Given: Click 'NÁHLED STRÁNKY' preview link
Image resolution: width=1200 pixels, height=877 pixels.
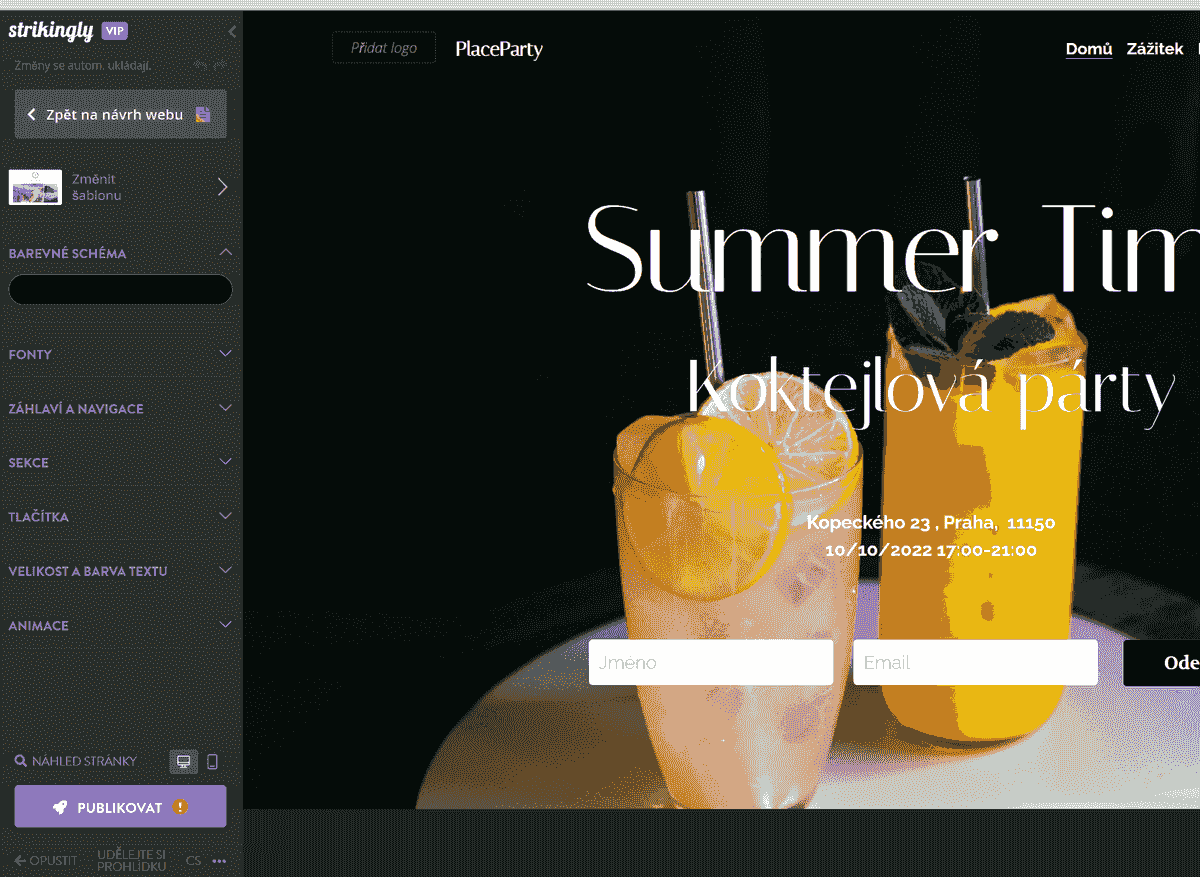Looking at the screenshot, I should [x=76, y=761].
